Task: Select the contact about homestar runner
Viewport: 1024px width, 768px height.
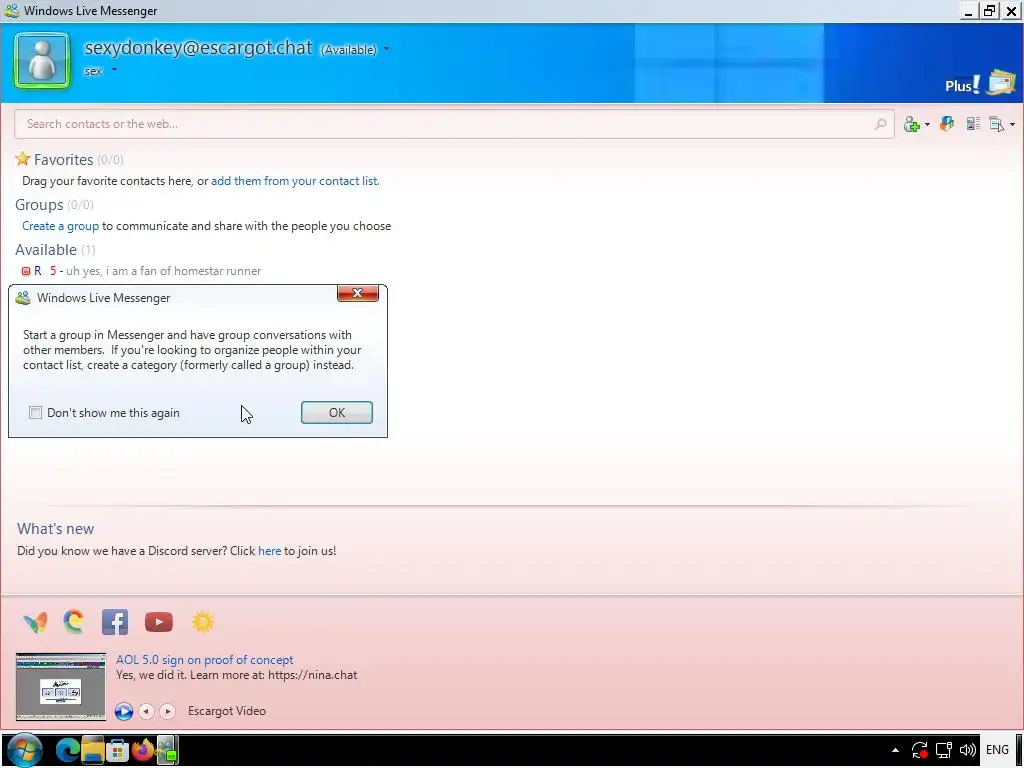Action: tap(141, 270)
